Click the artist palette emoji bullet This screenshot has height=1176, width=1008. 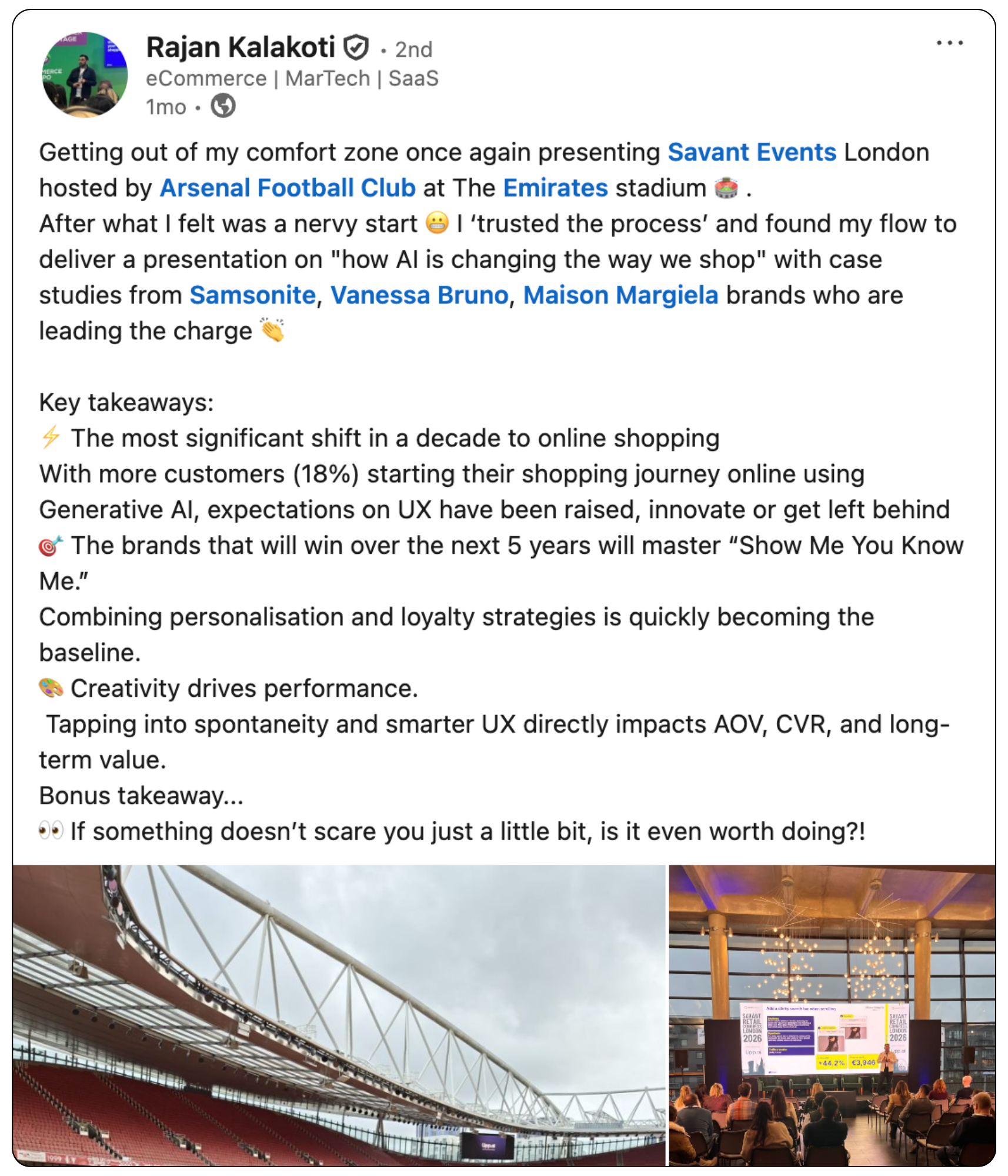pyautogui.click(x=51, y=688)
